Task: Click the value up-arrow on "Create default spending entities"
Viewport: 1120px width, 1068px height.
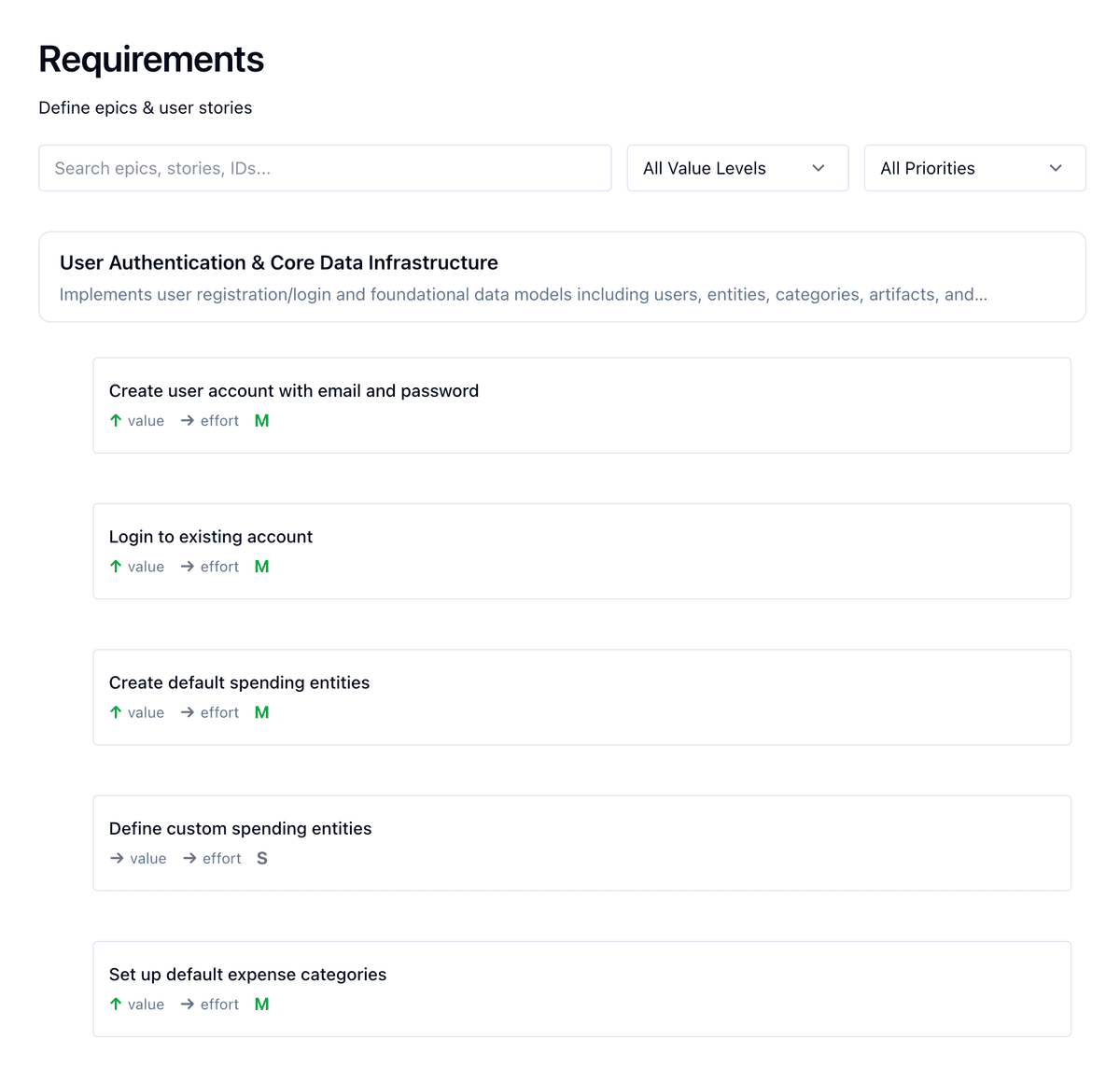Action: 115,711
